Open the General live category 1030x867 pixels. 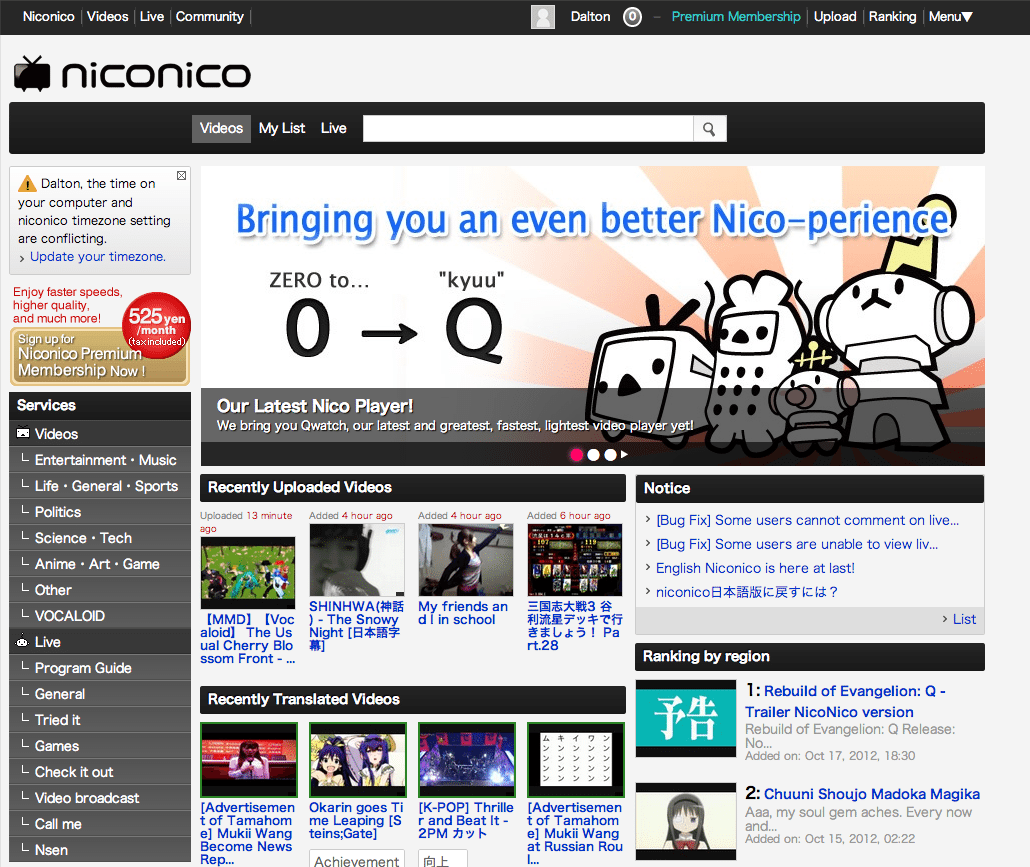click(100, 694)
